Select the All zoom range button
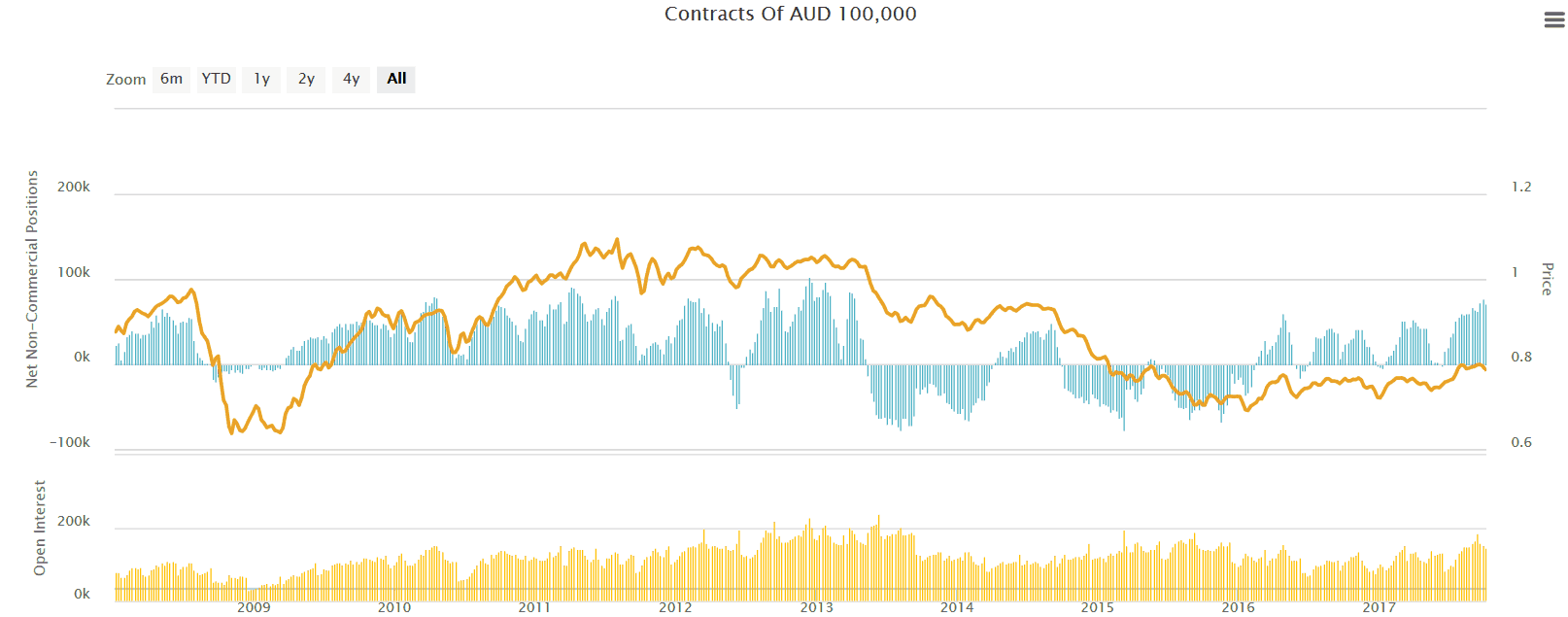Screen dimensions: 1568x617 [x=396, y=79]
